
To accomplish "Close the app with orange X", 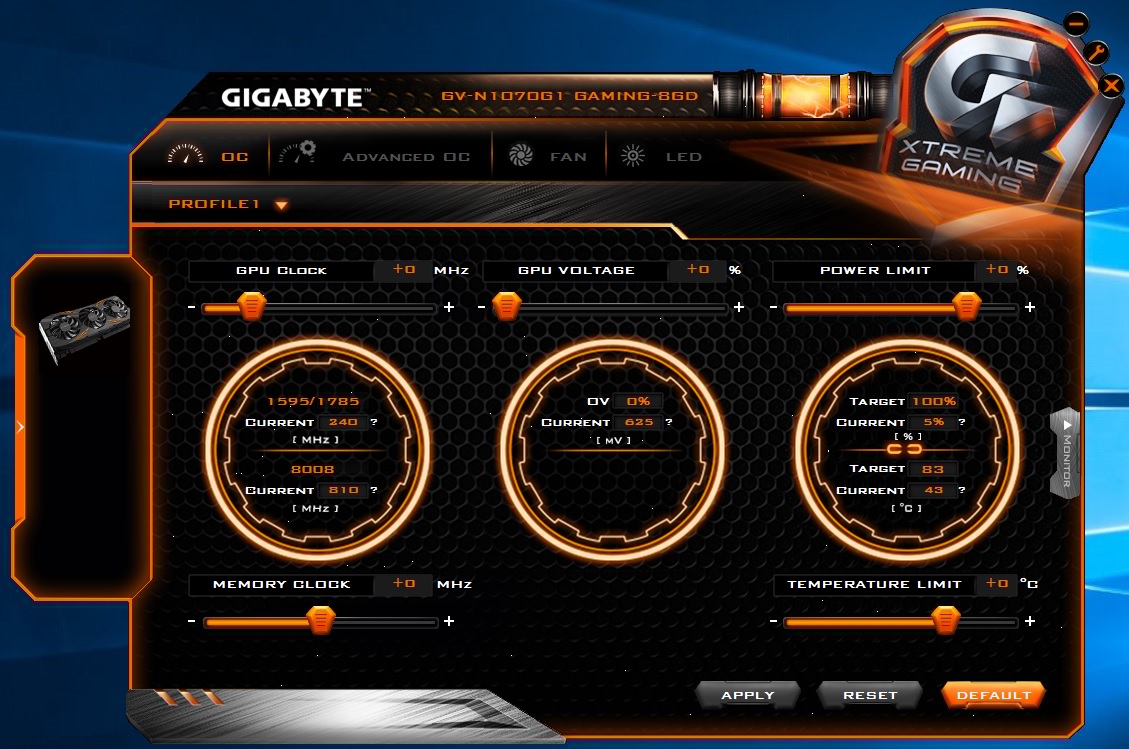I will [1111, 86].
